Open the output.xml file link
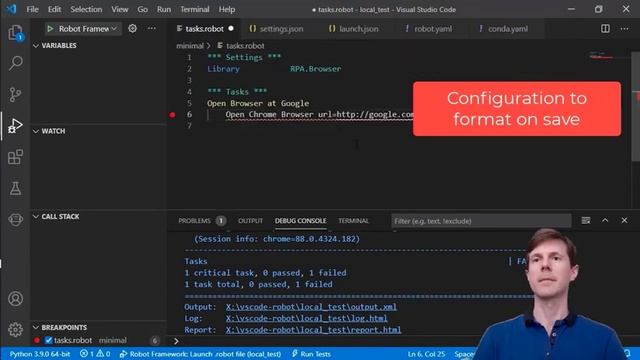This screenshot has height=360, width=640. 311,307
